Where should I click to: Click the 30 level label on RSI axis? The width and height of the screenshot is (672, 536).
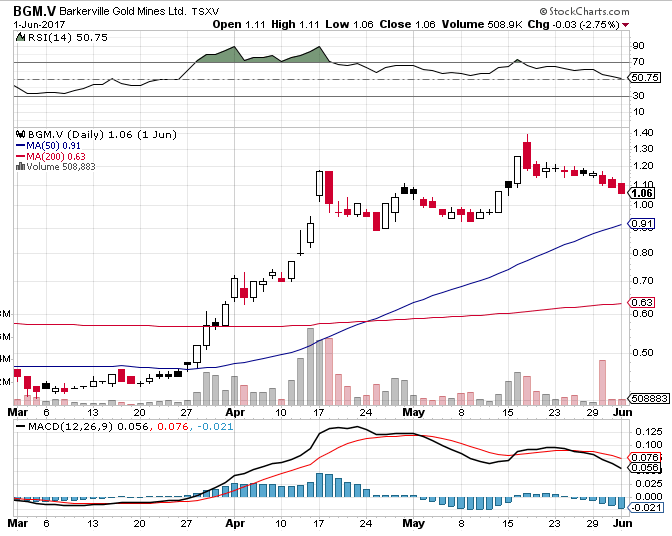click(x=638, y=96)
